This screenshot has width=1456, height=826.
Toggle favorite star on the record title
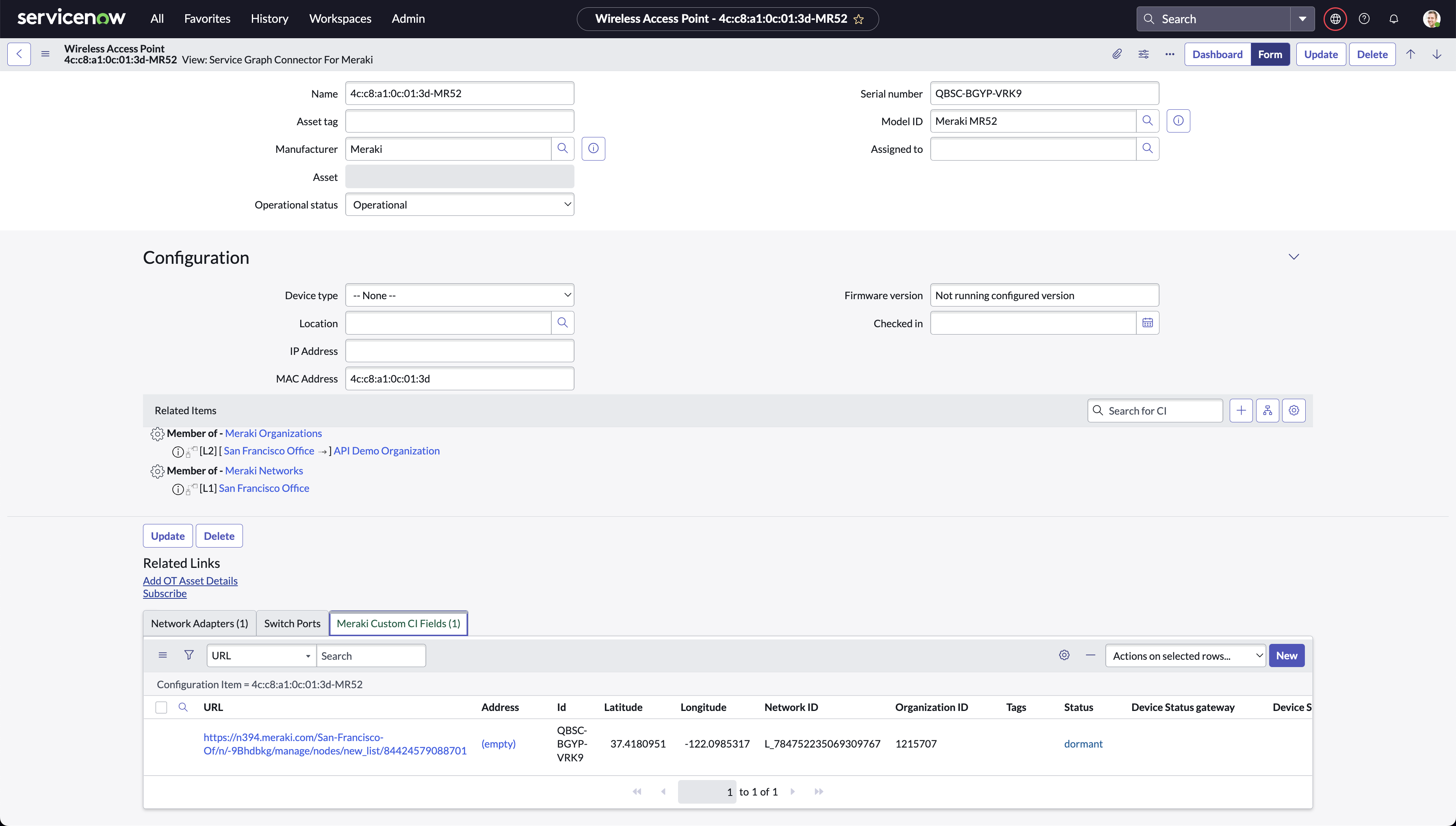tap(858, 19)
